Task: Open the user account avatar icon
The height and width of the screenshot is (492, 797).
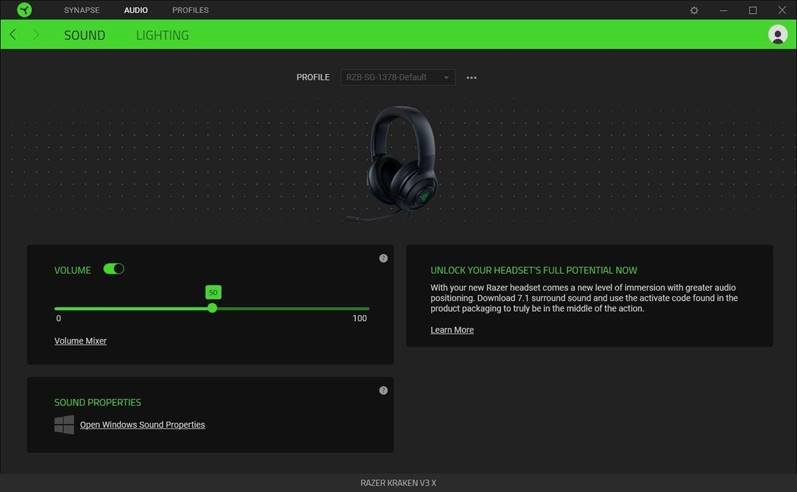Action: (777, 35)
